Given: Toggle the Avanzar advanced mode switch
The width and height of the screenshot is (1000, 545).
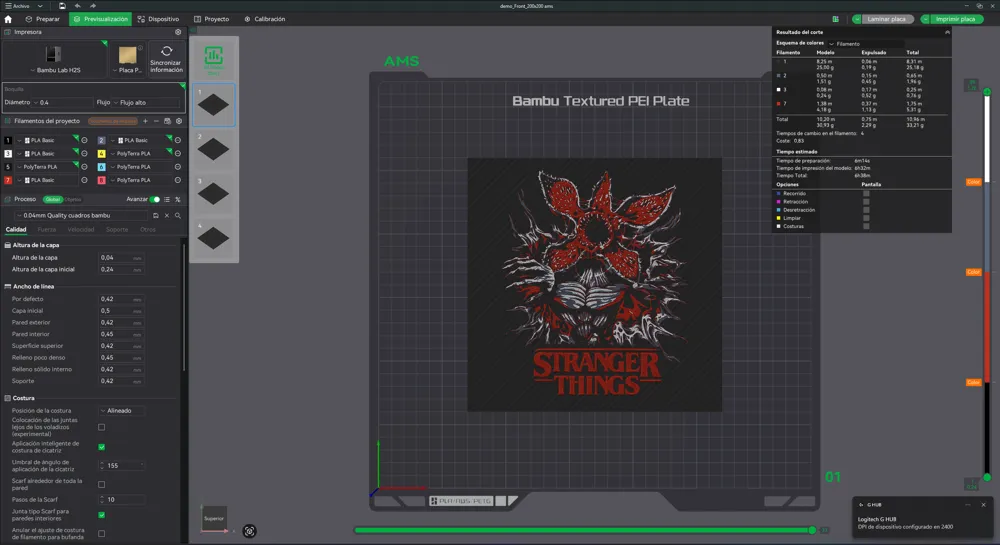Looking at the screenshot, I should point(155,200).
